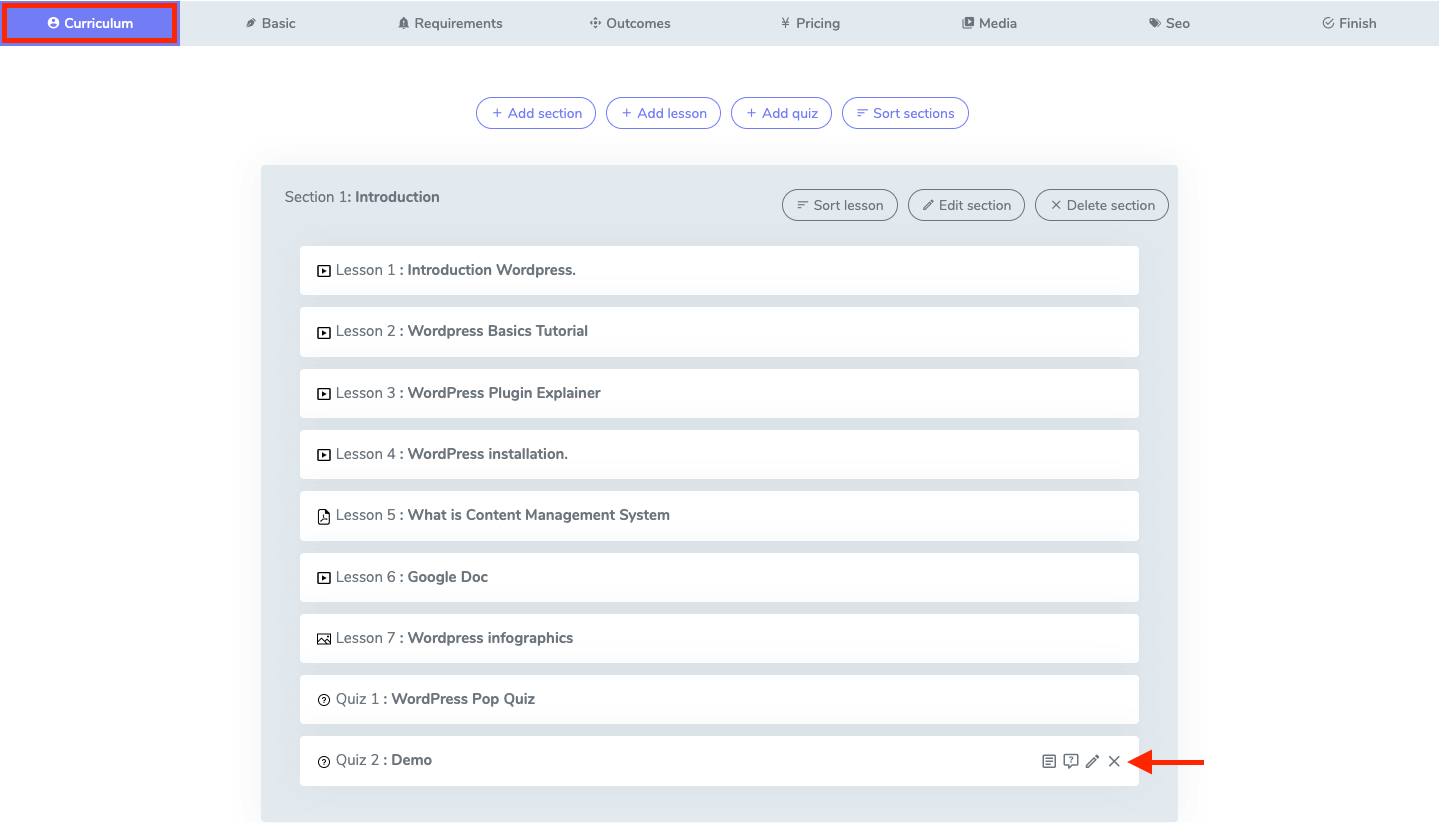The height and width of the screenshot is (823, 1439).
Task: Click the question mark icon beside Quiz 1
Action: [323, 700]
